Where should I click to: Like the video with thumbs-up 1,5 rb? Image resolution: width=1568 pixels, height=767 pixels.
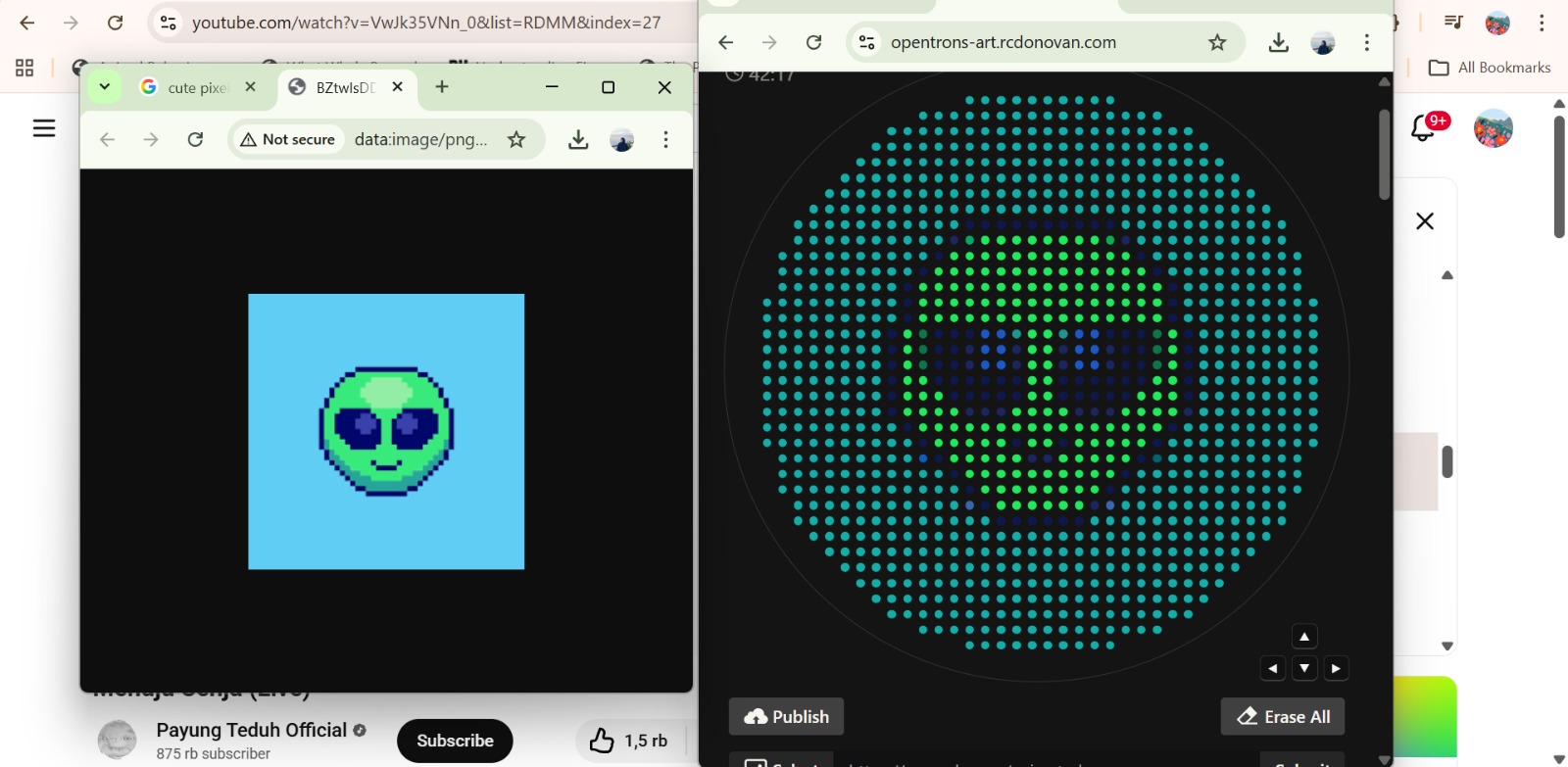pyautogui.click(x=629, y=741)
